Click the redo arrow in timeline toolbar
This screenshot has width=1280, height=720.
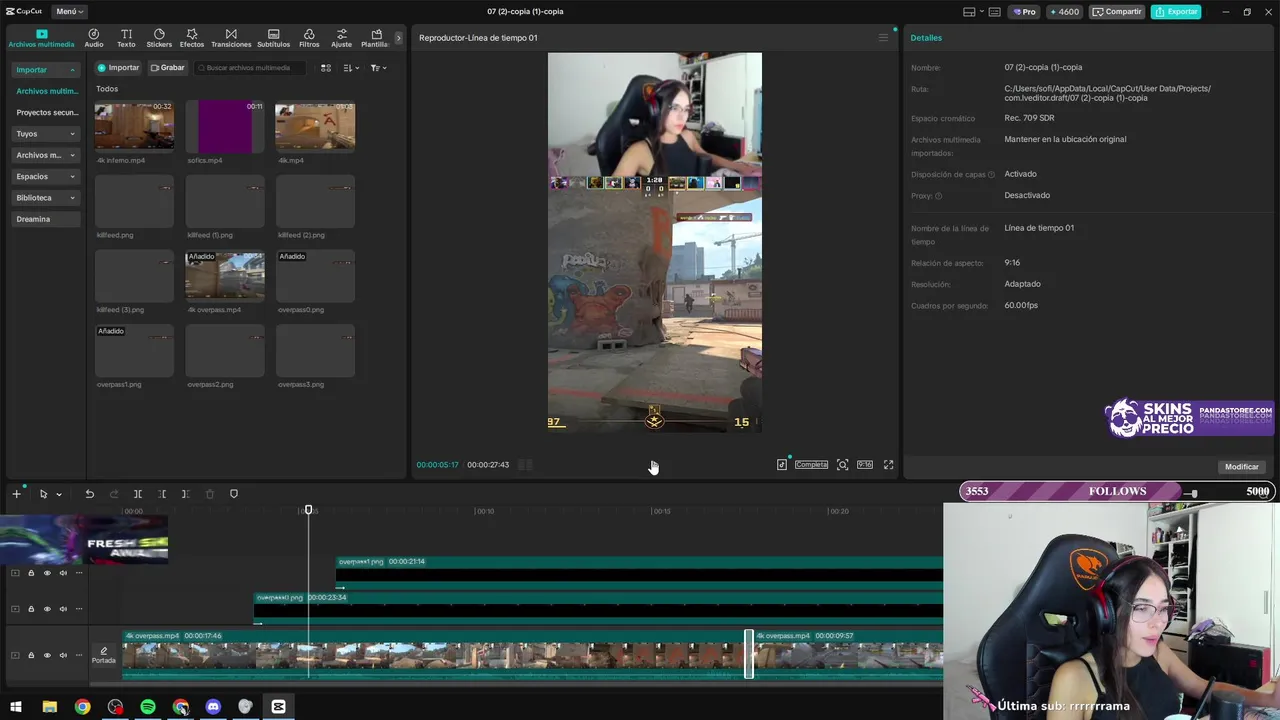[113, 494]
